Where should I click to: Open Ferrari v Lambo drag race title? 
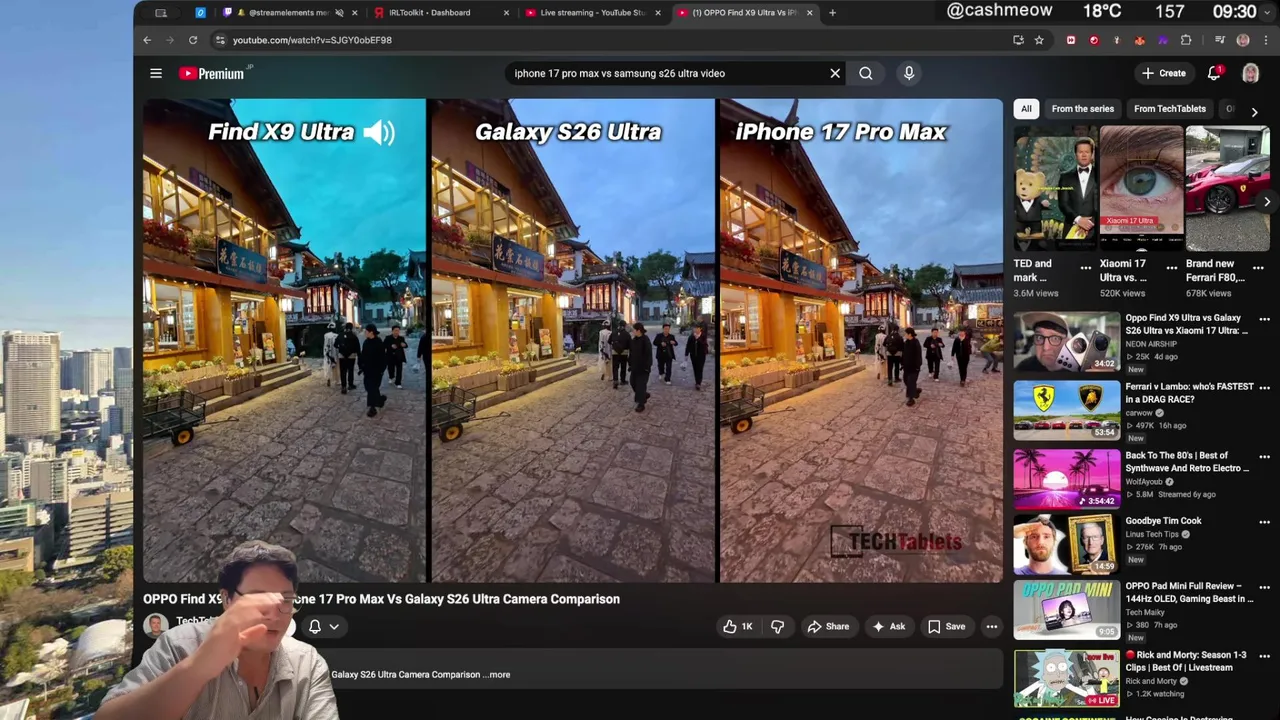[1189, 392]
